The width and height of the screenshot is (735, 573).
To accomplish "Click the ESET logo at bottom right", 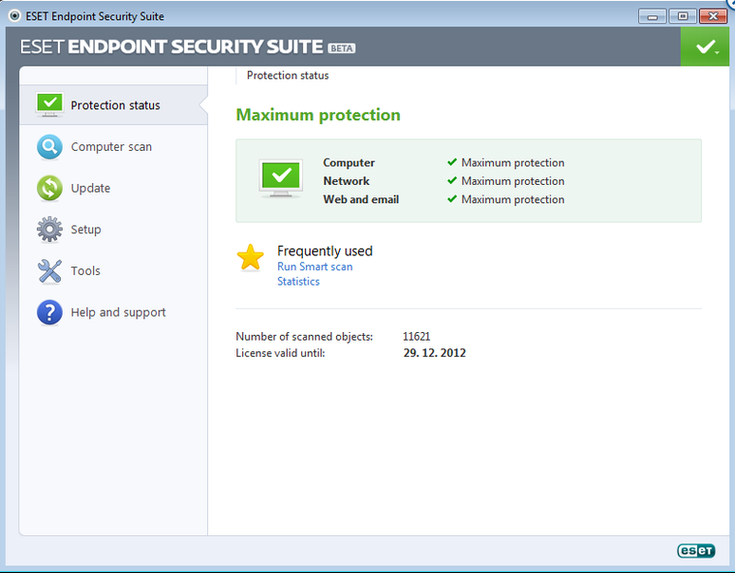I will coord(696,550).
